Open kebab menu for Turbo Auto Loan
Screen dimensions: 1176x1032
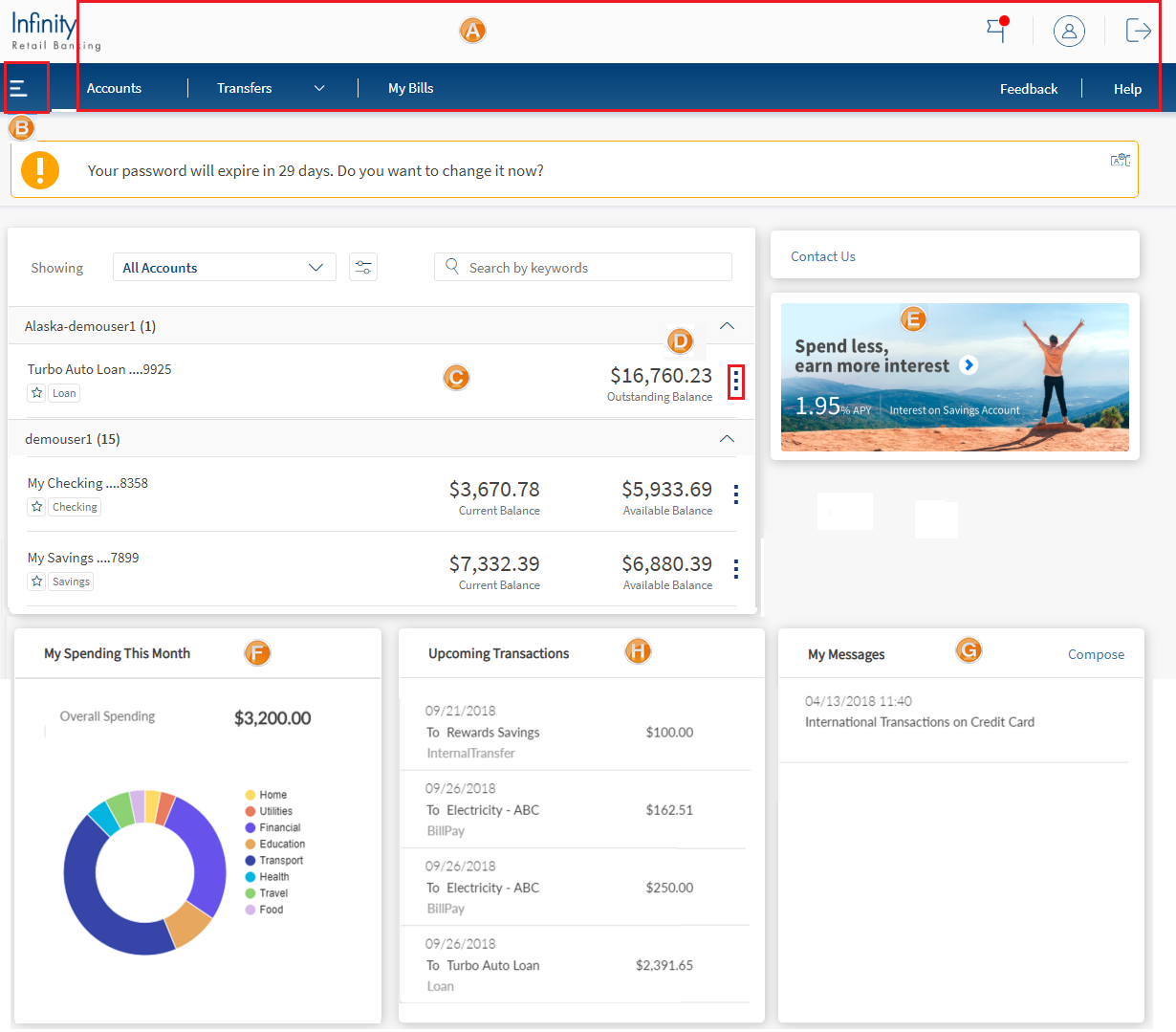[x=735, y=382]
